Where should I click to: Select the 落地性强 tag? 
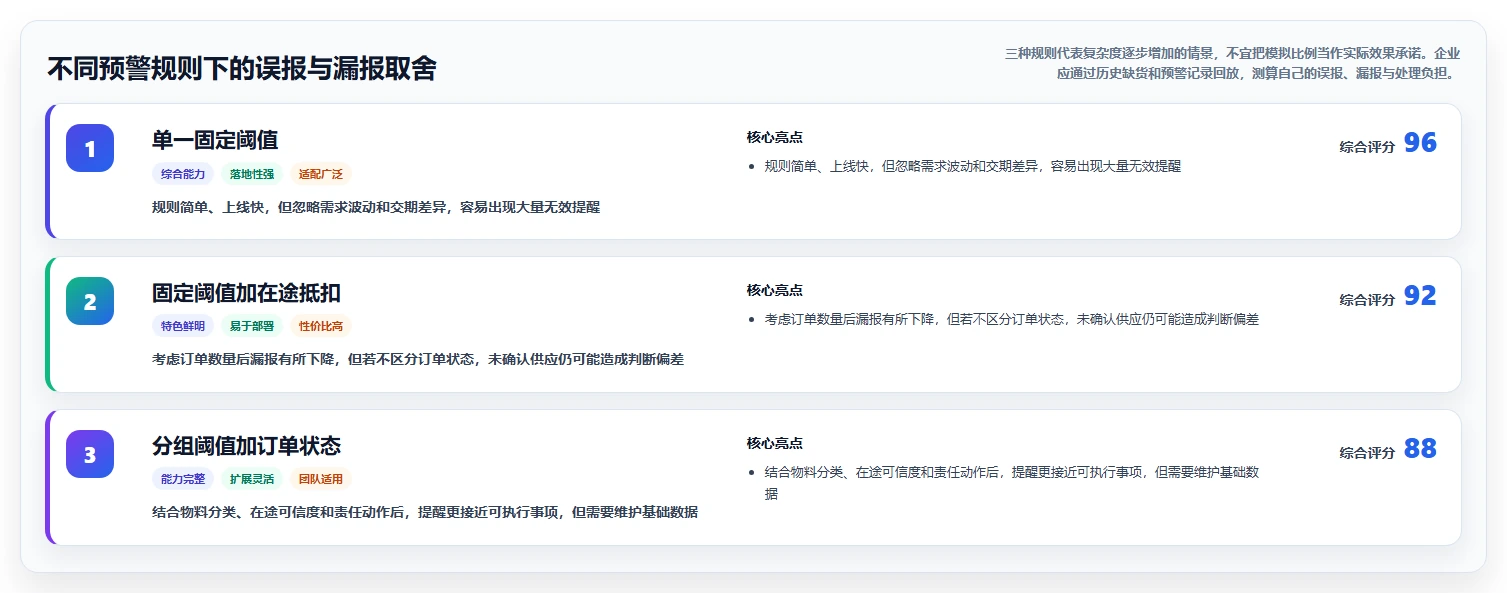[x=252, y=174]
